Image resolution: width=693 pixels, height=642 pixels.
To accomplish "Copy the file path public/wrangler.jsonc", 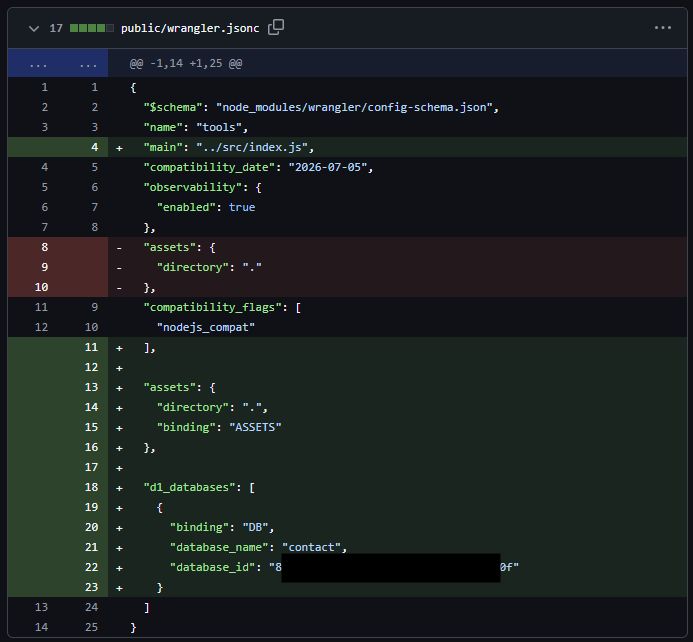I will pyautogui.click(x=276, y=27).
